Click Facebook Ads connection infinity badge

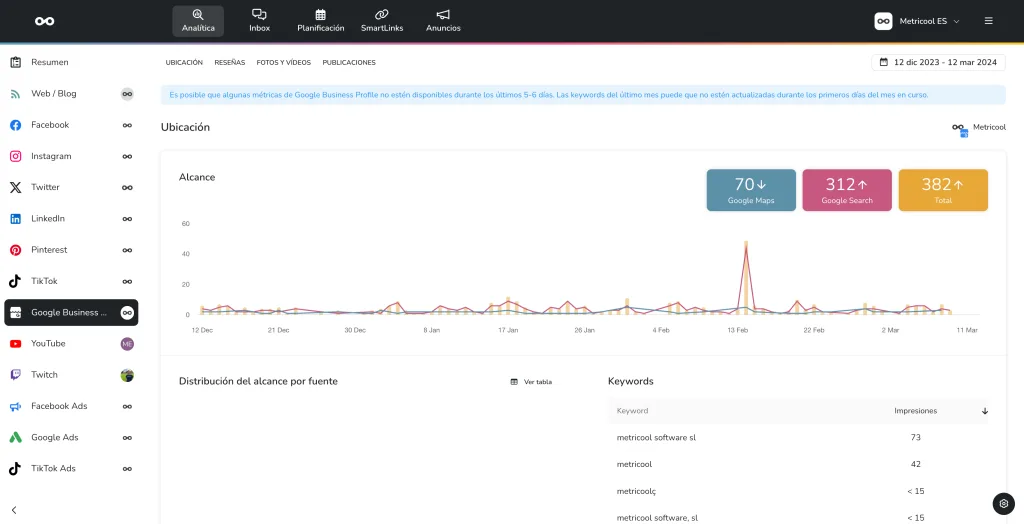[x=127, y=406]
